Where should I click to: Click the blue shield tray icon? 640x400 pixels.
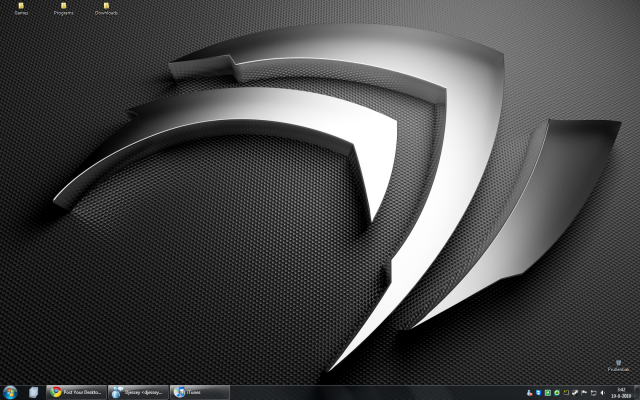(x=539, y=392)
